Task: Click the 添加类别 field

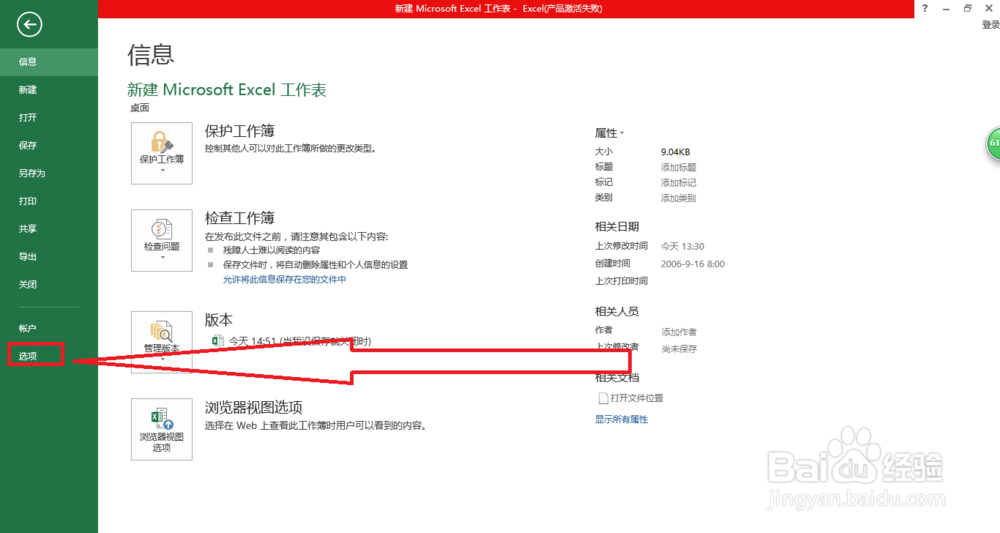Action: (679, 198)
